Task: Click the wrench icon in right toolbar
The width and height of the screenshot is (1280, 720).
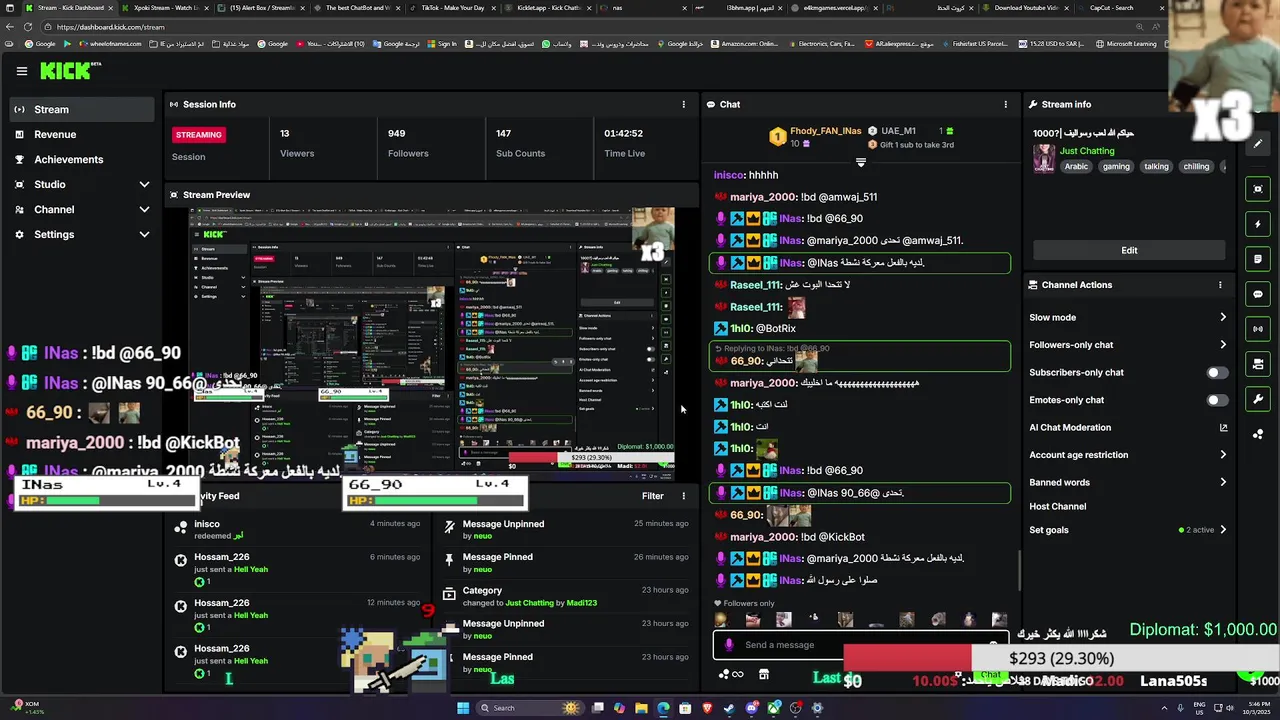Action: pyautogui.click(x=1258, y=399)
